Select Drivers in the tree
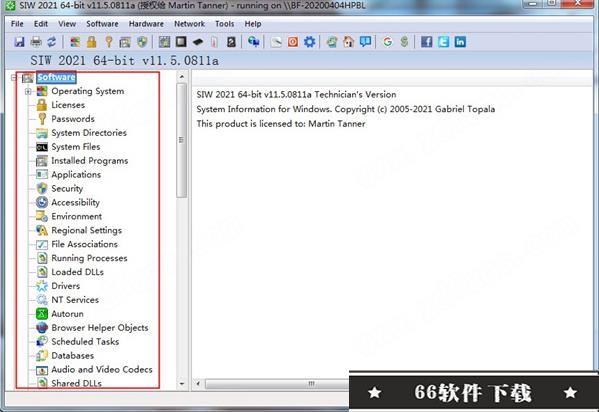Screen dimensions: 599x412 [65, 286]
